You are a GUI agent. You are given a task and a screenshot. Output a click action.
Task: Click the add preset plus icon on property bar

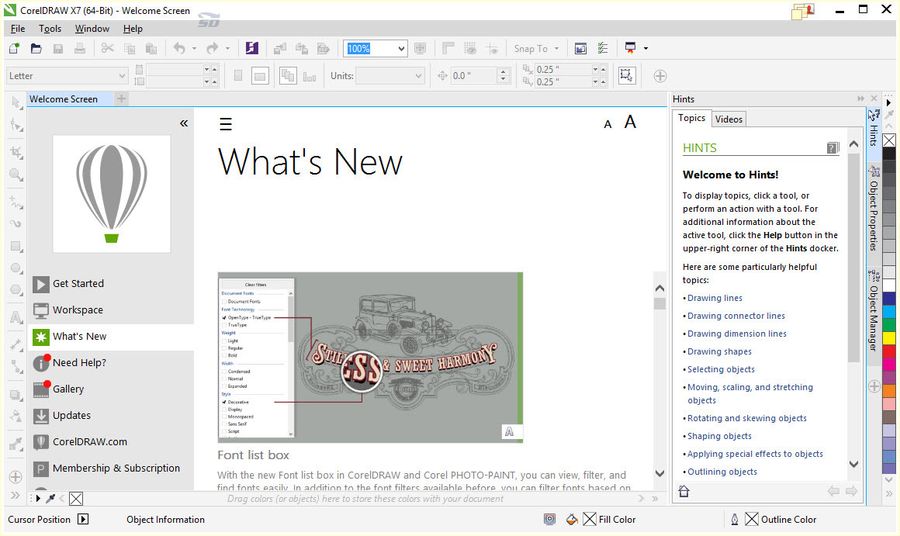point(660,76)
